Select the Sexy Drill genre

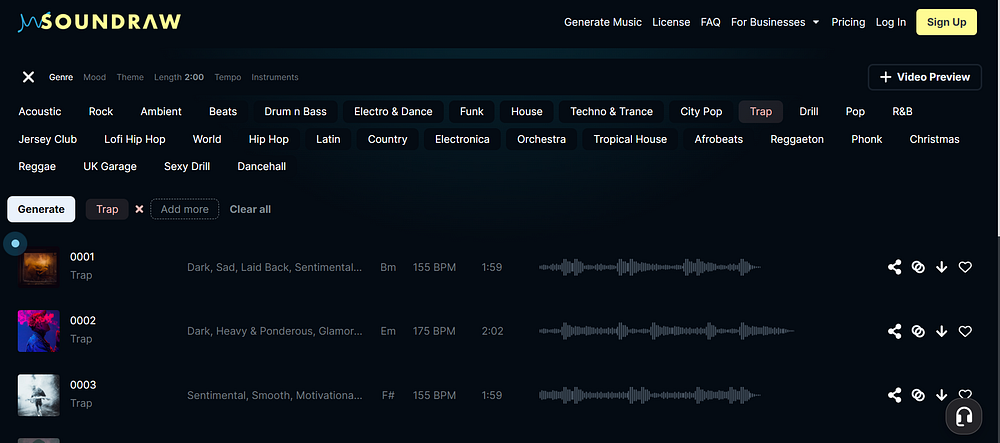(x=187, y=166)
